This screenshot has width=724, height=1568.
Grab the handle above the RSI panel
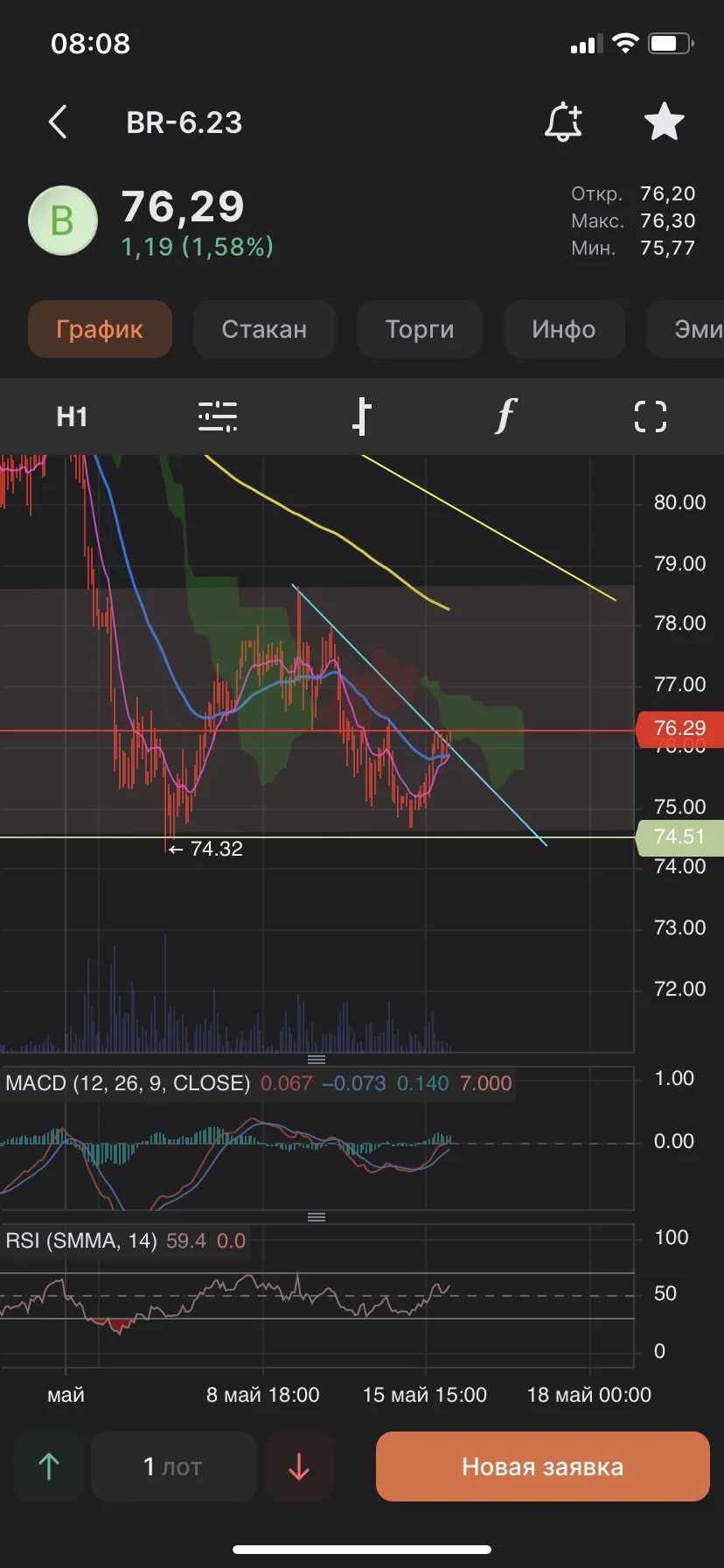317,1217
